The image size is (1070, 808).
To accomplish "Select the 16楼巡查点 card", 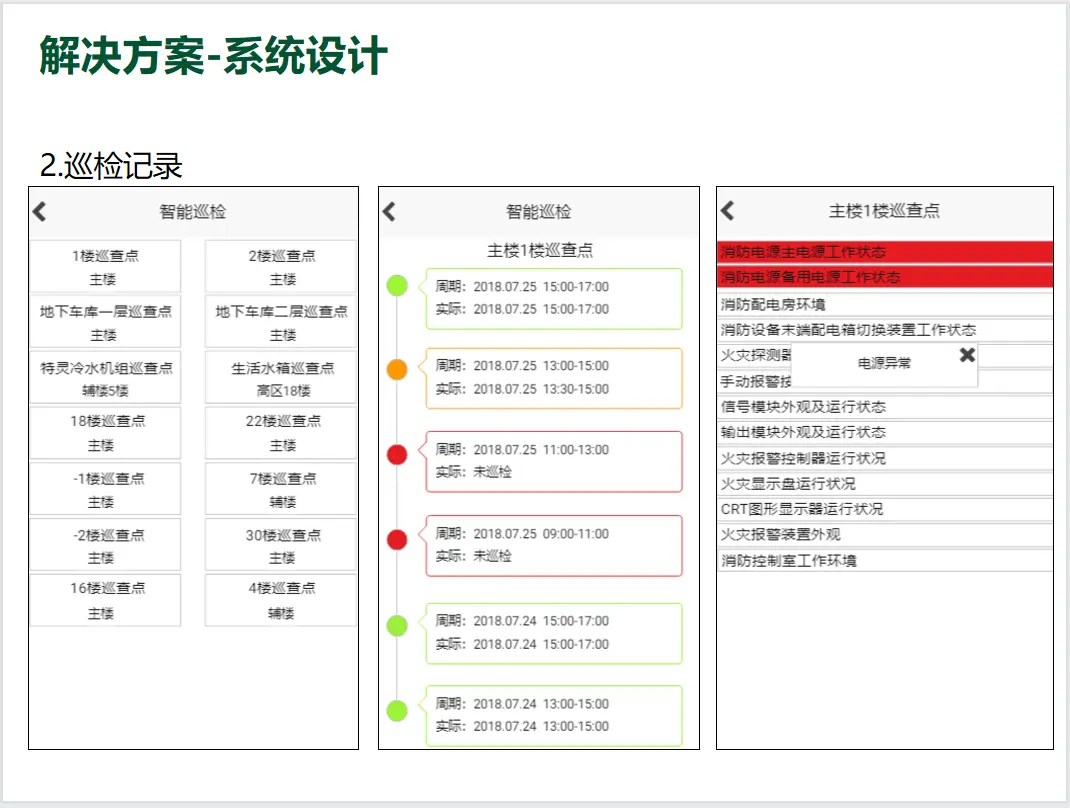I will coord(105,601).
